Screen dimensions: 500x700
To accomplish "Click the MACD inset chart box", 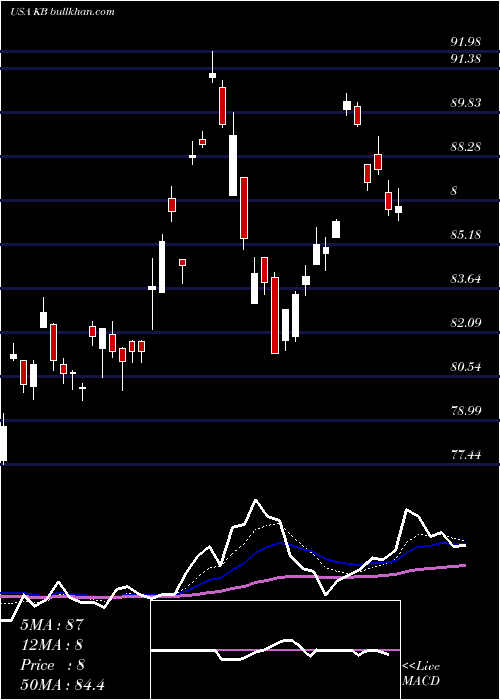I will coord(275,650).
